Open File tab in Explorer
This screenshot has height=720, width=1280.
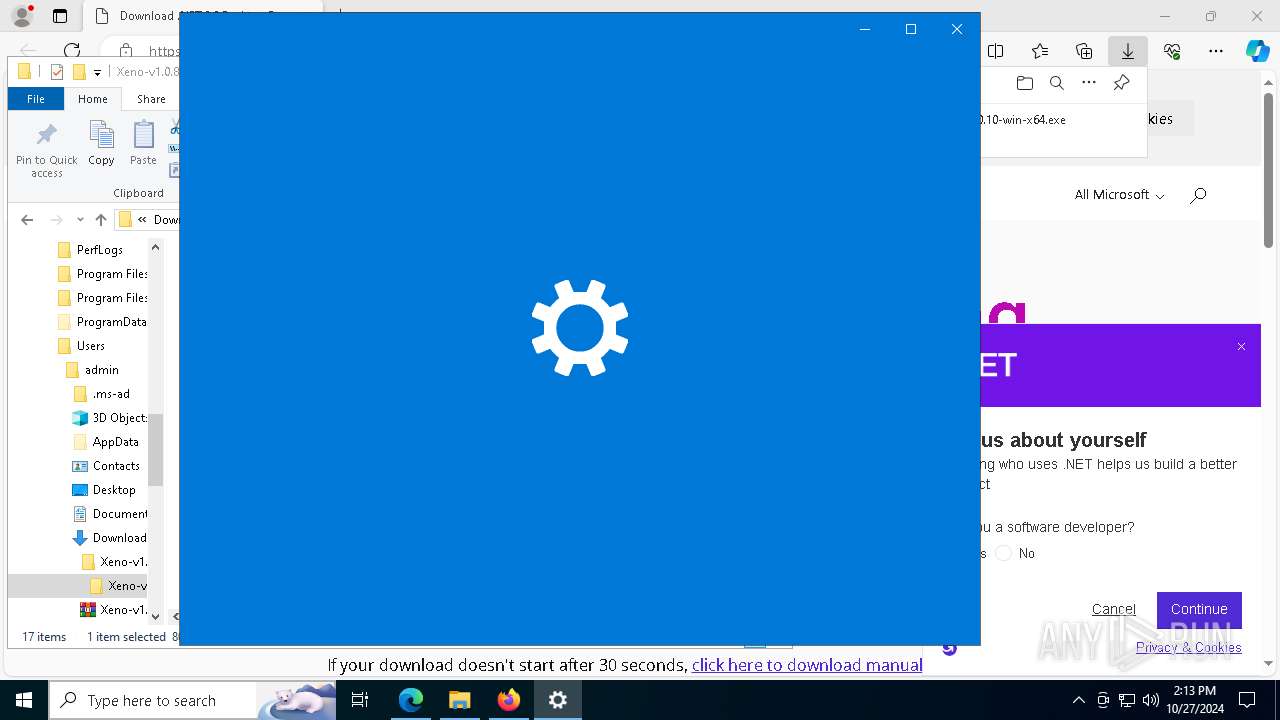pyautogui.click(x=35, y=99)
